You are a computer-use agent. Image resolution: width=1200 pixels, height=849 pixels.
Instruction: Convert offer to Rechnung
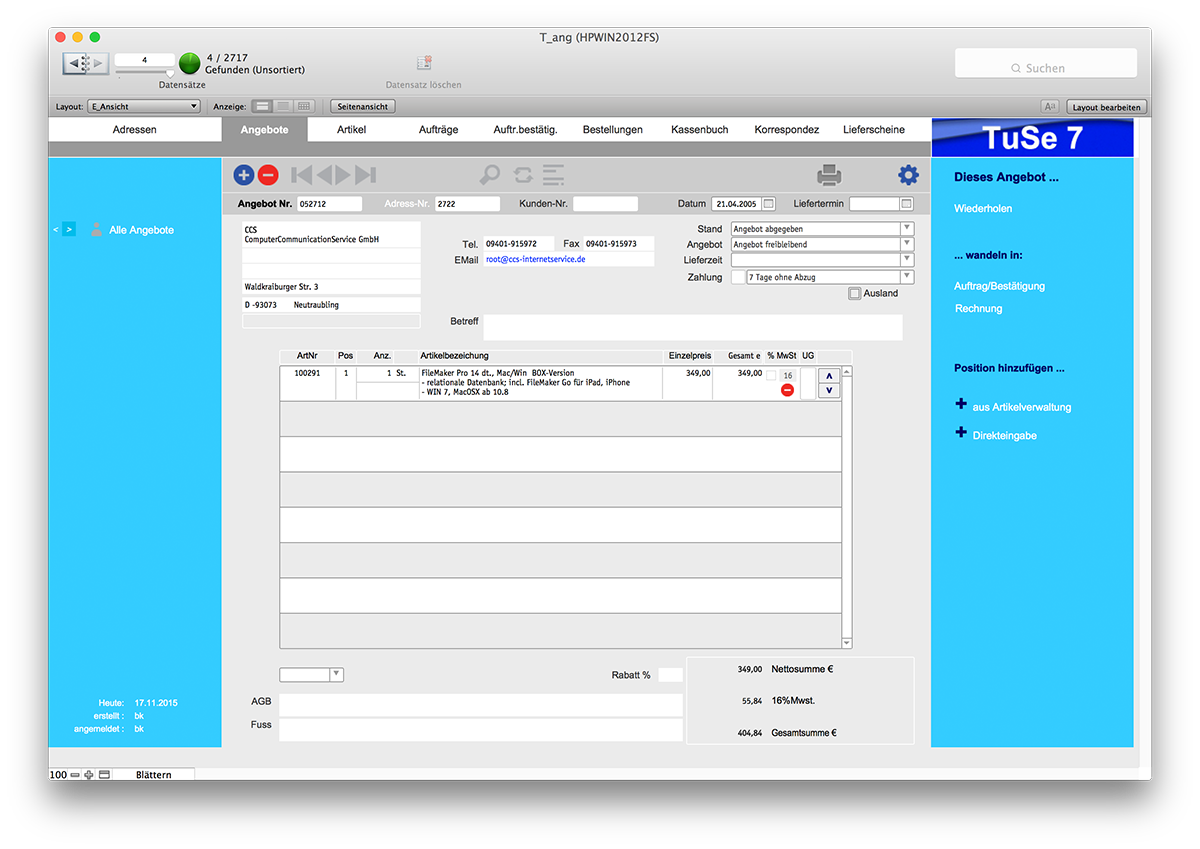(979, 309)
